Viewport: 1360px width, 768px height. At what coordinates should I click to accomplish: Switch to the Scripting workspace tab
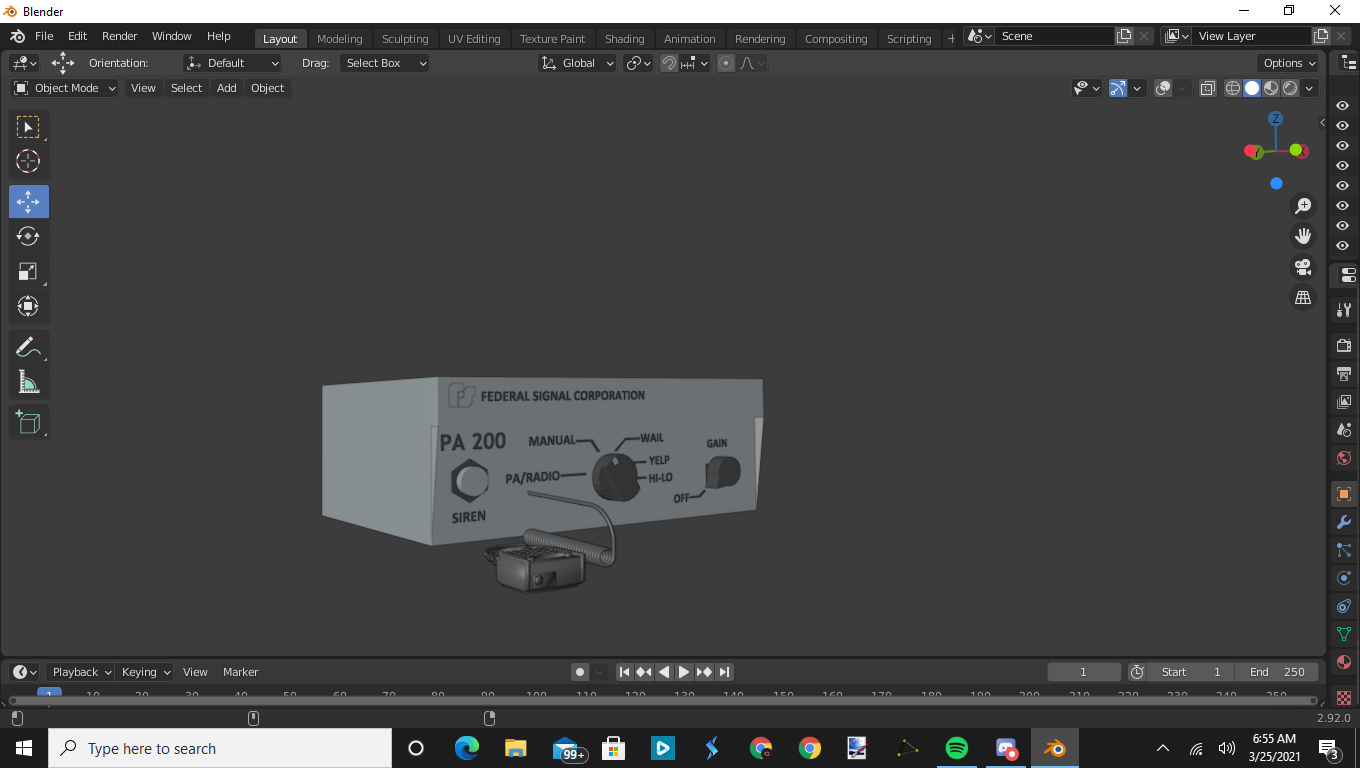tap(909, 39)
